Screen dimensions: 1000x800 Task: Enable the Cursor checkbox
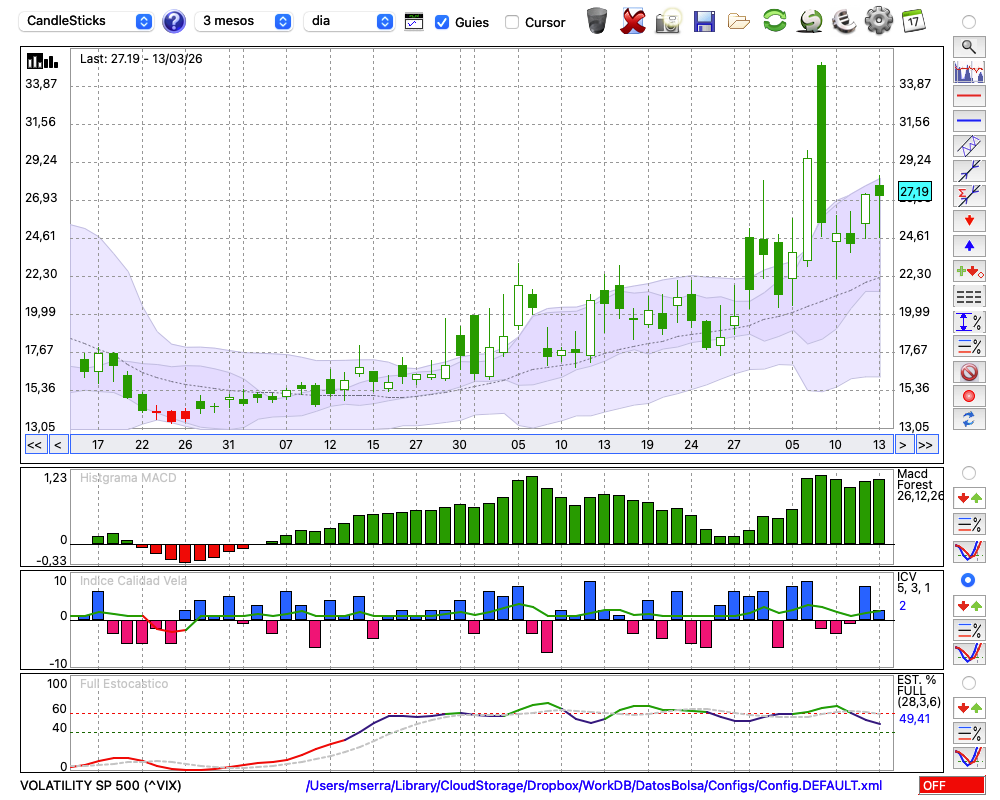tap(512, 22)
